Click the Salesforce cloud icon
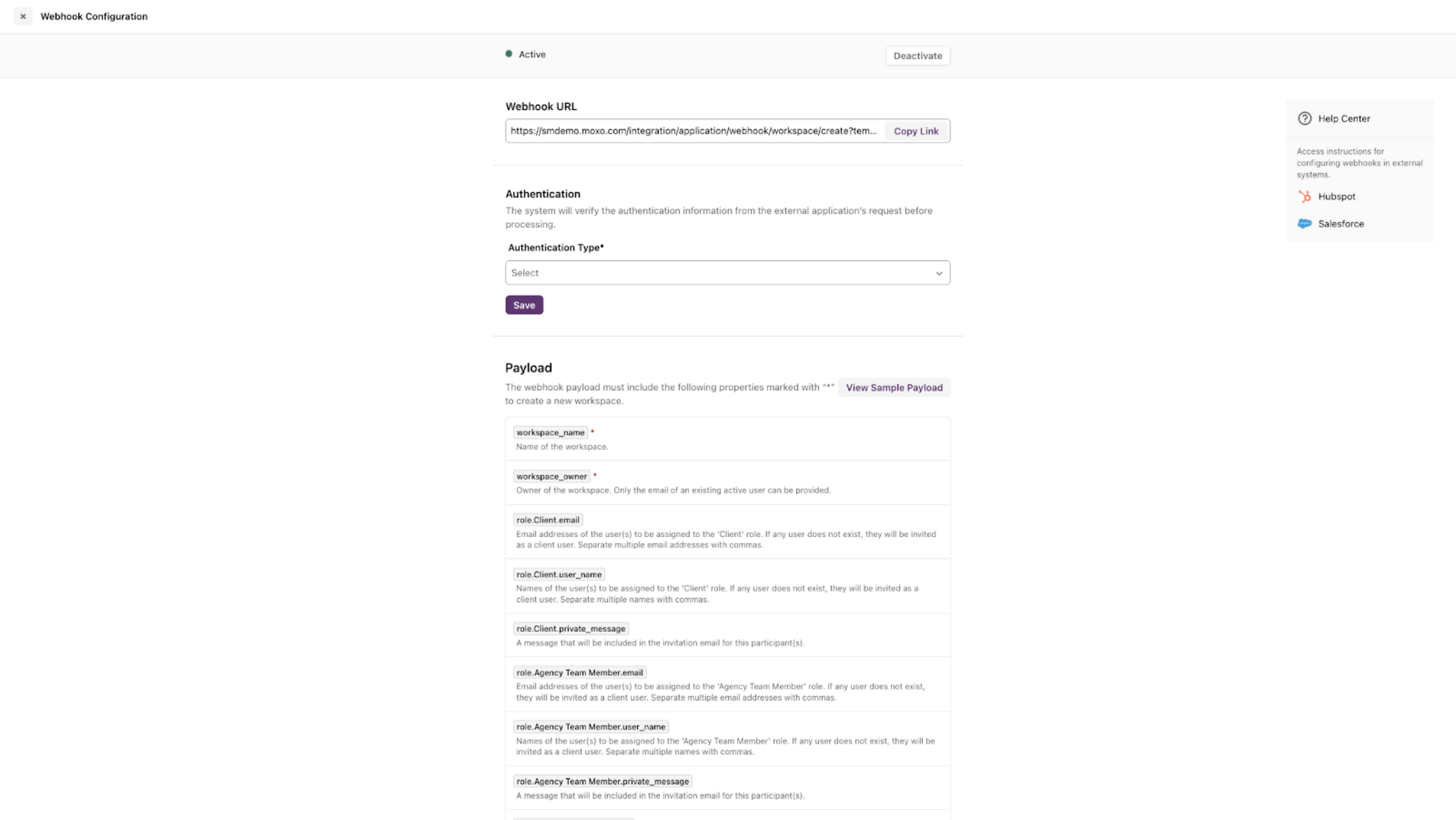This screenshot has width=1456, height=820. pyautogui.click(x=1304, y=224)
